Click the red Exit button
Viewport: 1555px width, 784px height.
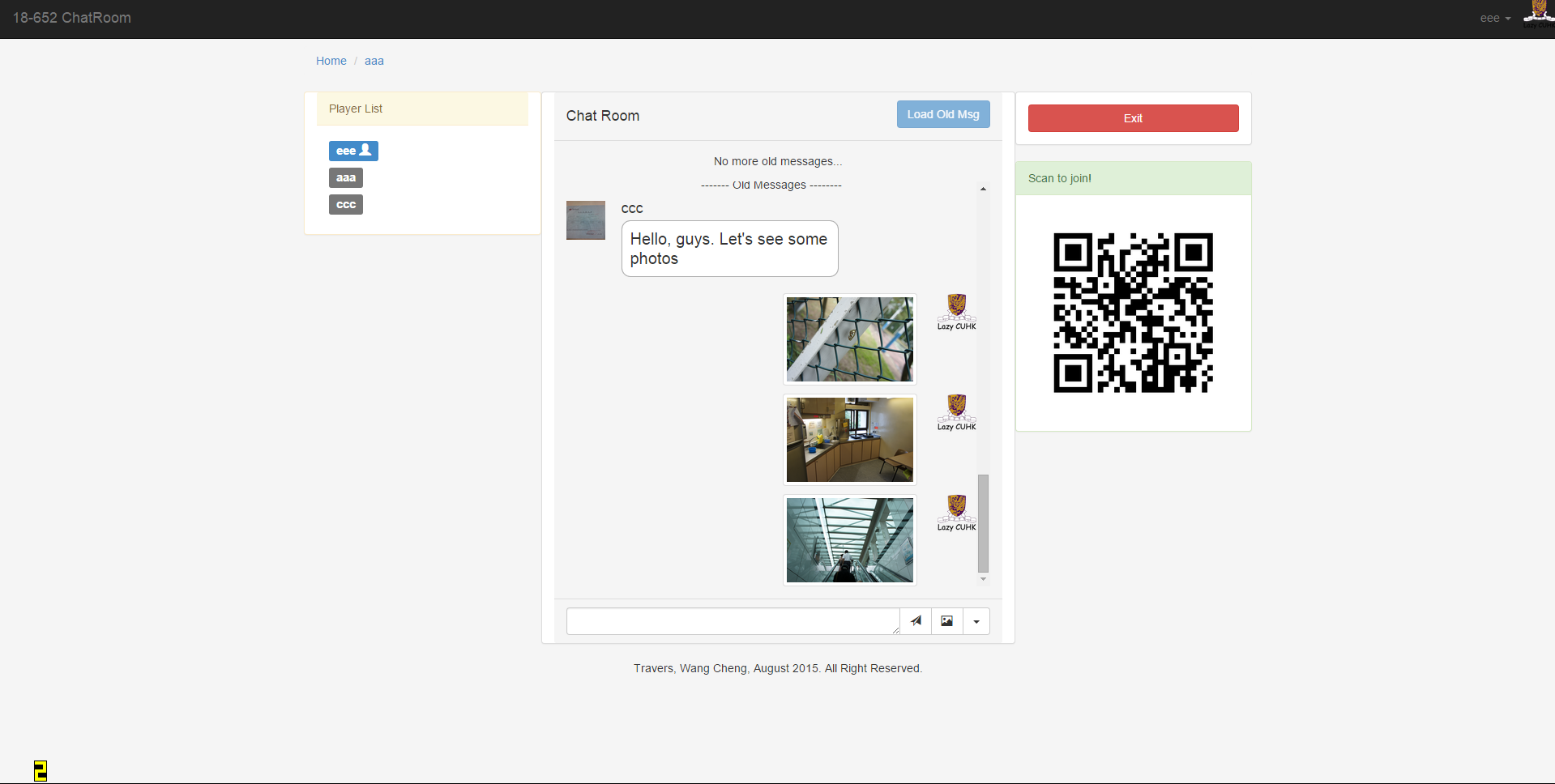[1133, 118]
